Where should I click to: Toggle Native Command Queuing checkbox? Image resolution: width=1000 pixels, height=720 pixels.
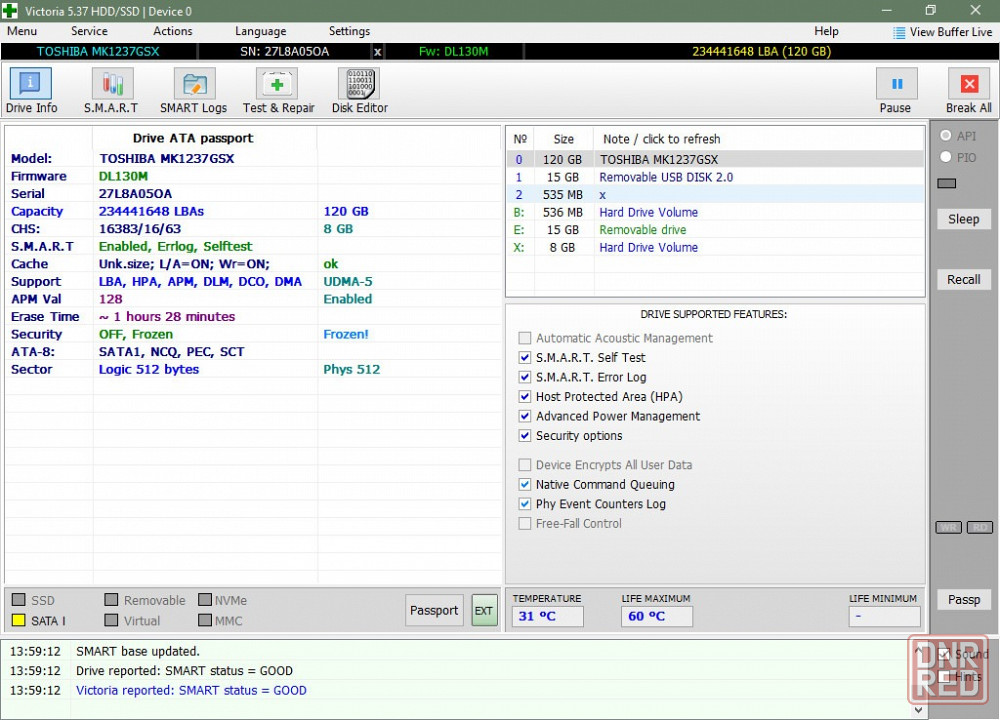point(524,485)
